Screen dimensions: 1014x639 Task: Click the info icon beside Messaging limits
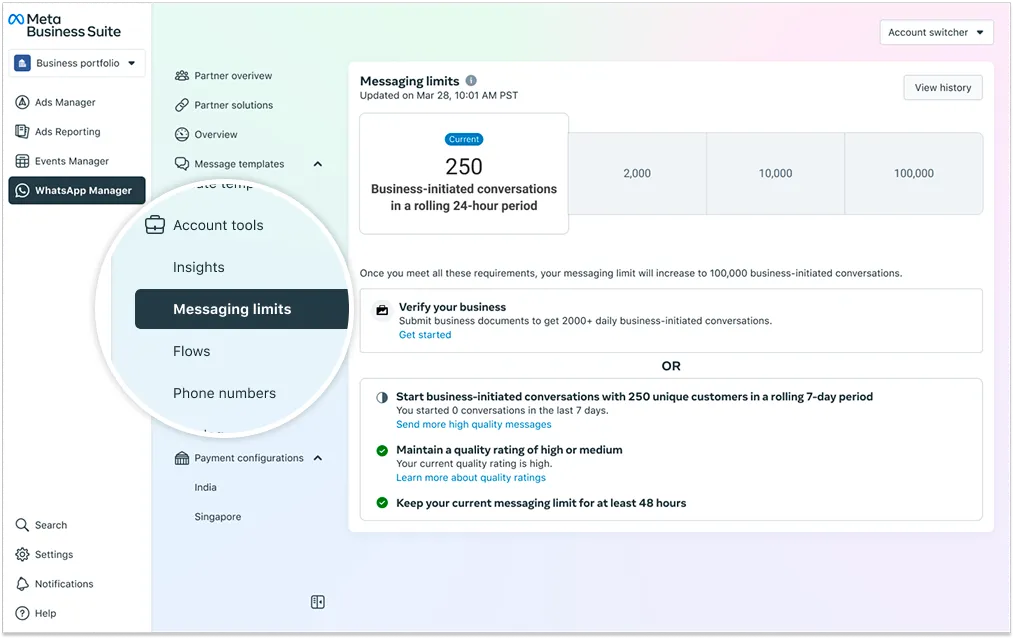click(x=471, y=81)
